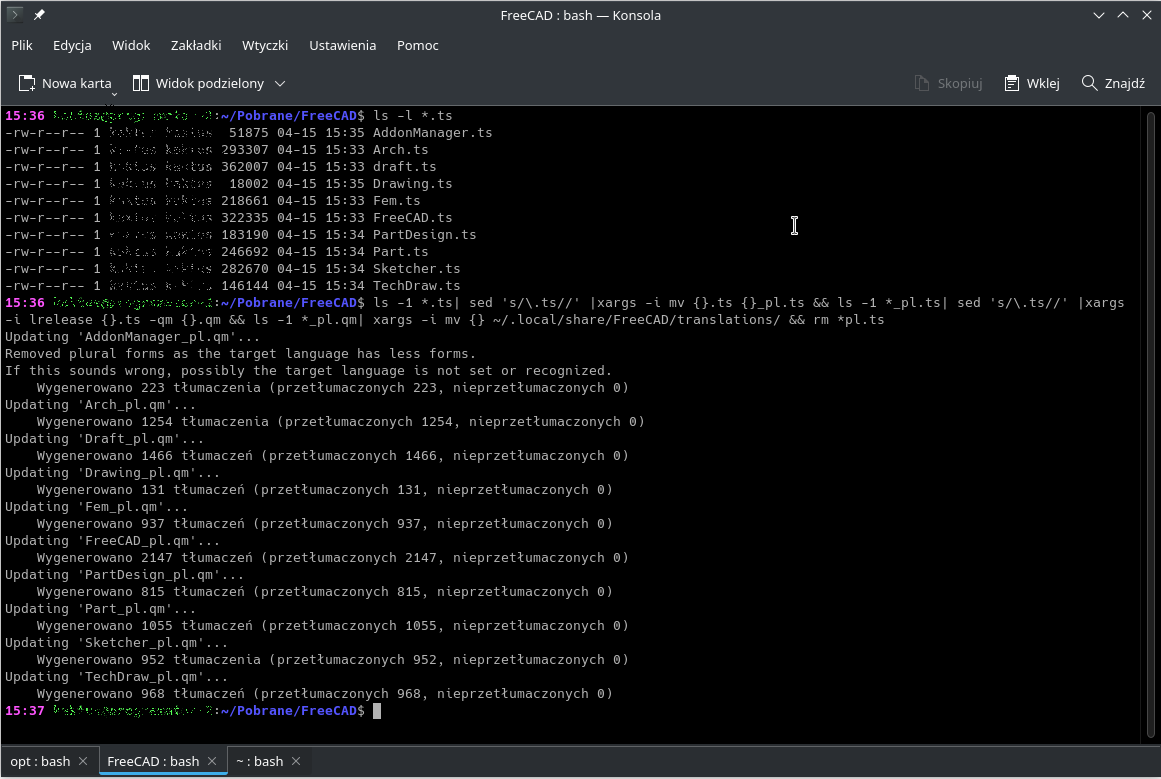Click the TechDraw.ts file name

click(416, 286)
